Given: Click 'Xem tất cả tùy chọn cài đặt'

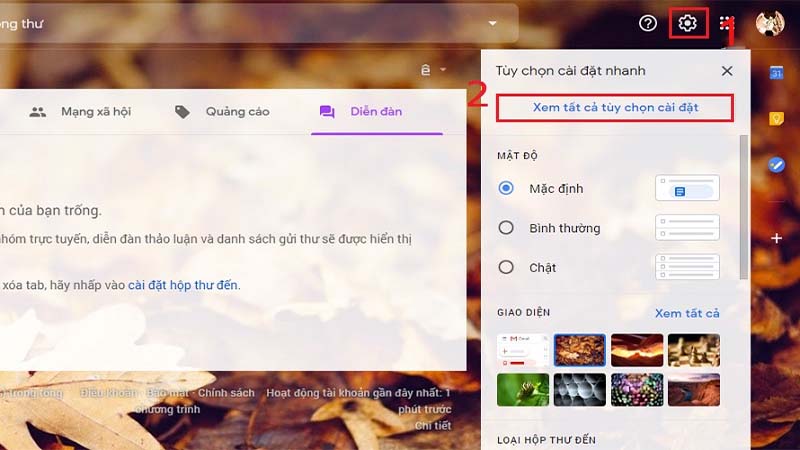Looking at the screenshot, I should pyautogui.click(x=615, y=107).
